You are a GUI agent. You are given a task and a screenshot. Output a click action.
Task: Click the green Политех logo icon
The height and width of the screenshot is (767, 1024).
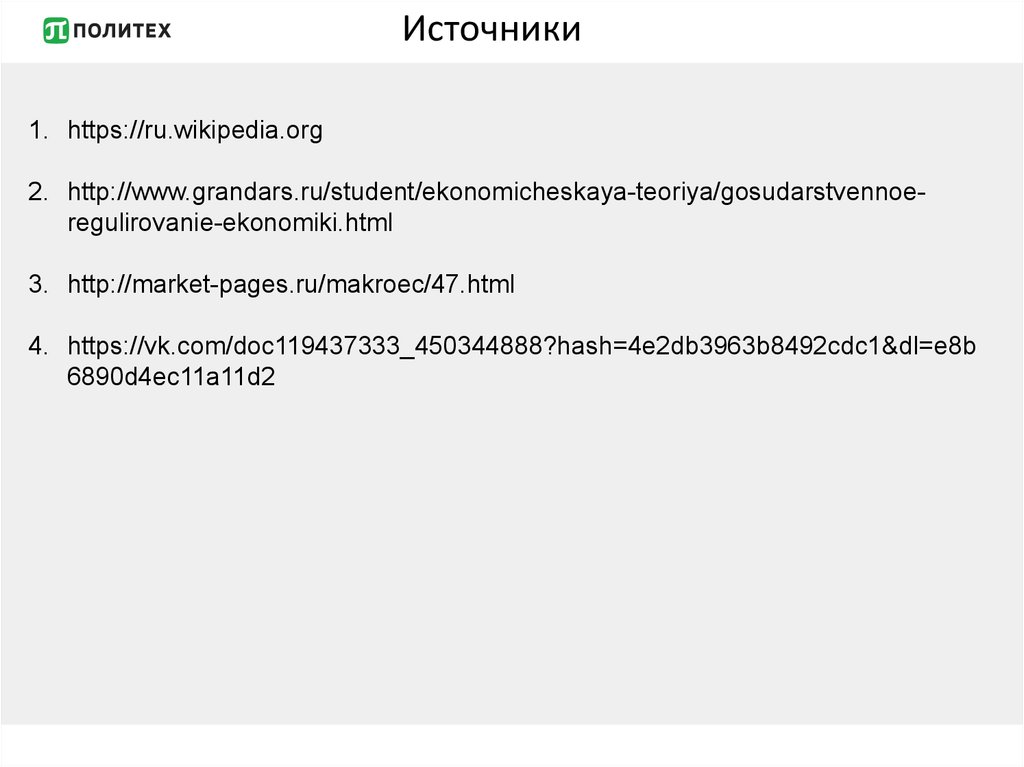(56, 31)
